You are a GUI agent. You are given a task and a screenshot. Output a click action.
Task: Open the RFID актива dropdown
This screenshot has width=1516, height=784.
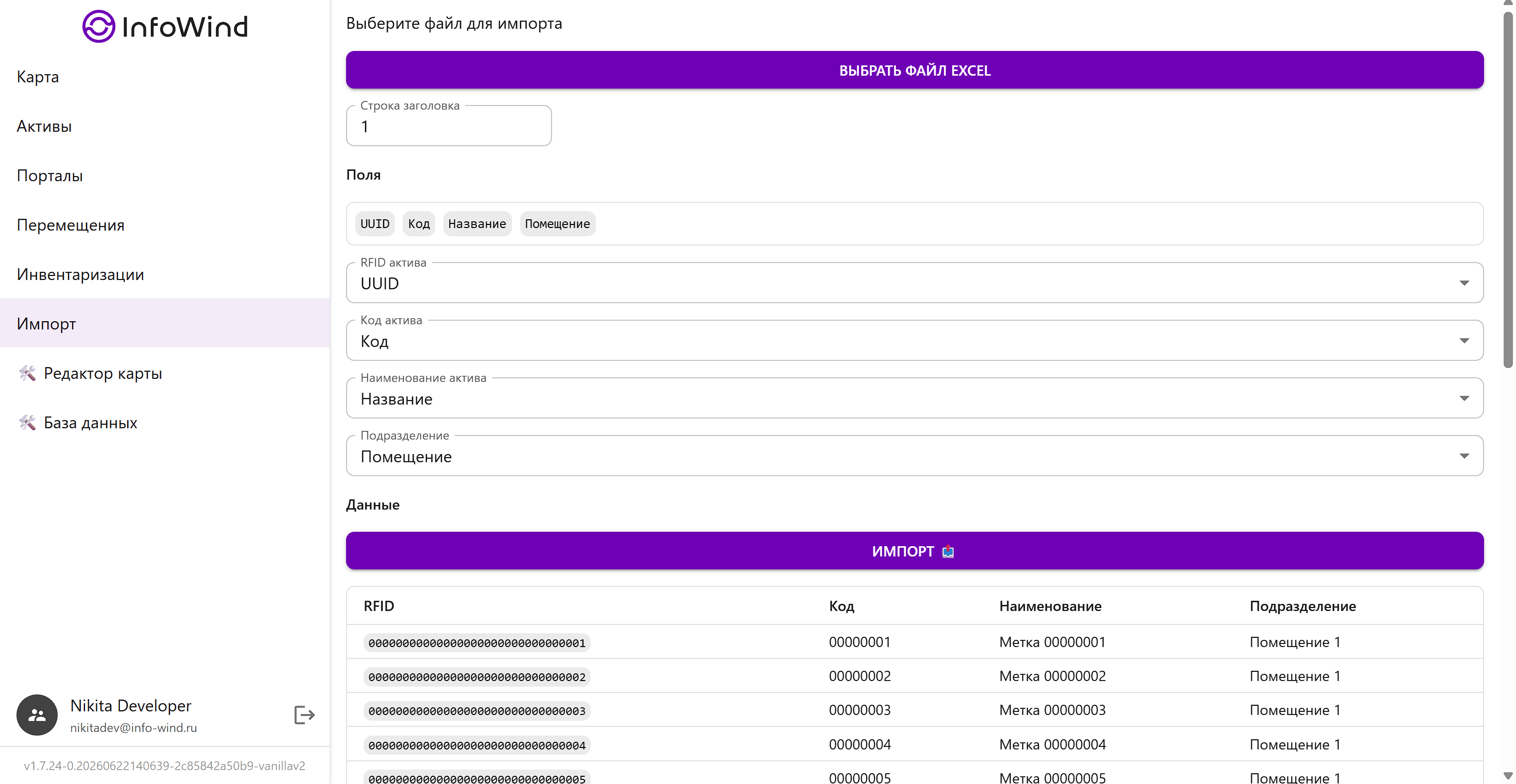coord(915,283)
